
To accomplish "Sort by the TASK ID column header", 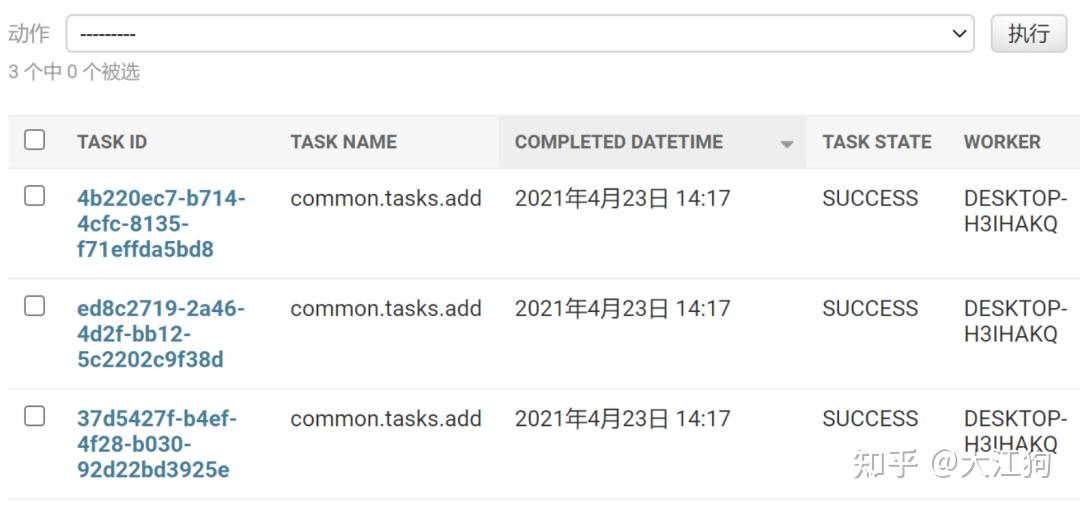I will (x=112, y=142).
